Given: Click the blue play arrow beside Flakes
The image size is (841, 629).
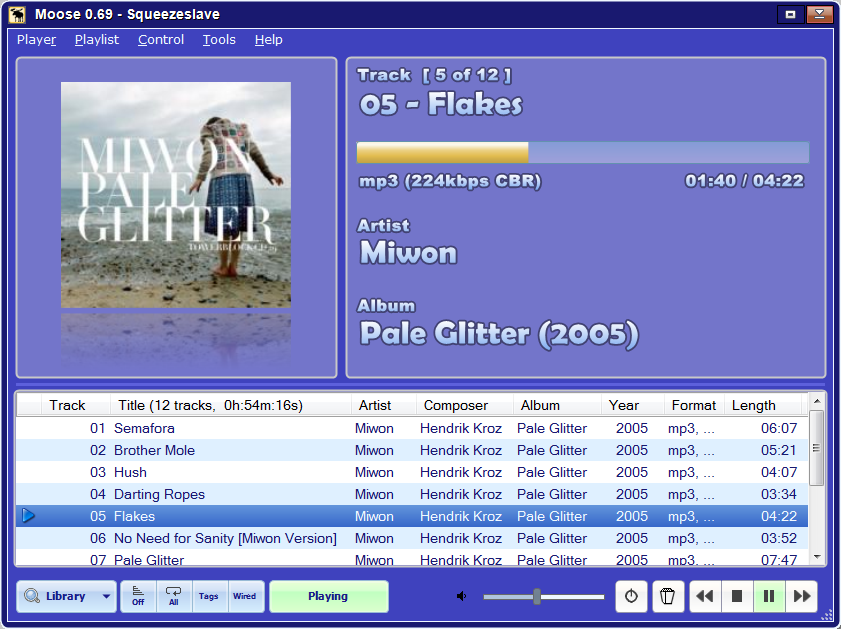Looking at the screenshot, I should tap(28, 516).
